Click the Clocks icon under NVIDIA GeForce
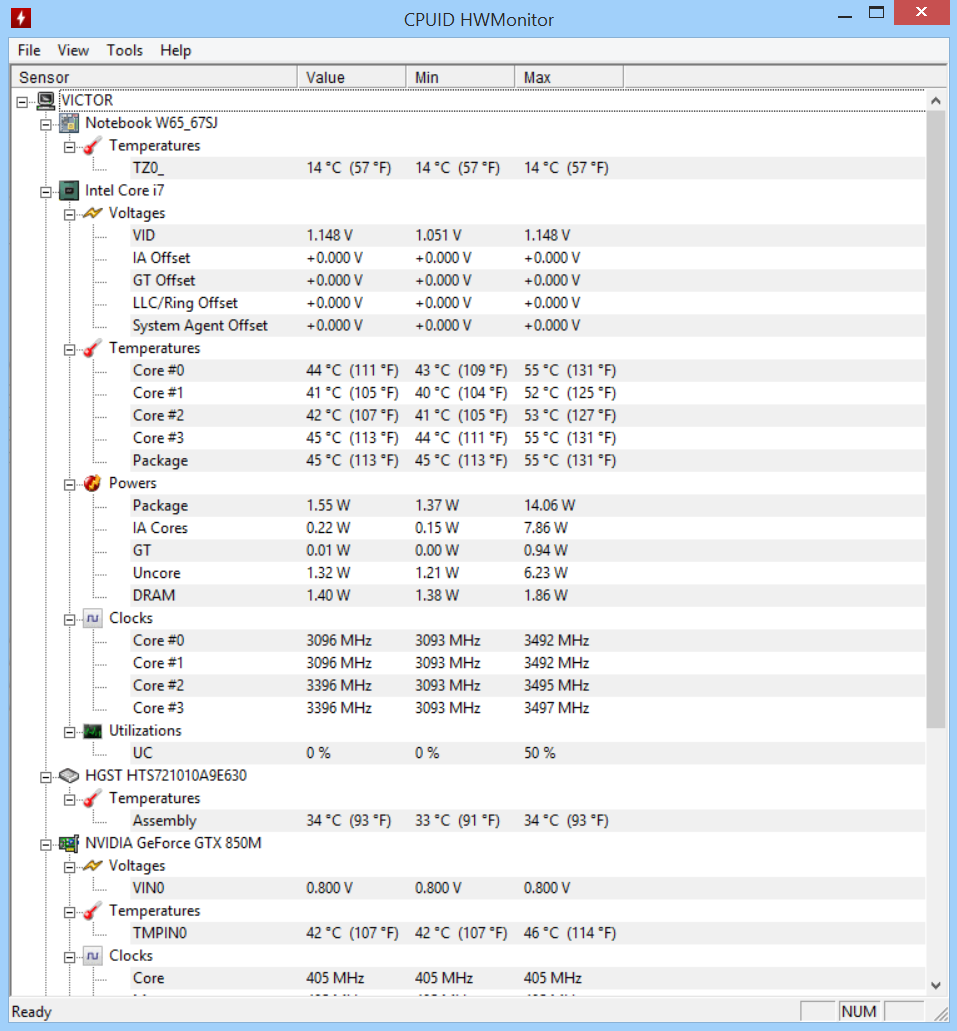957x1031 pixels. (x=93, y=956)
